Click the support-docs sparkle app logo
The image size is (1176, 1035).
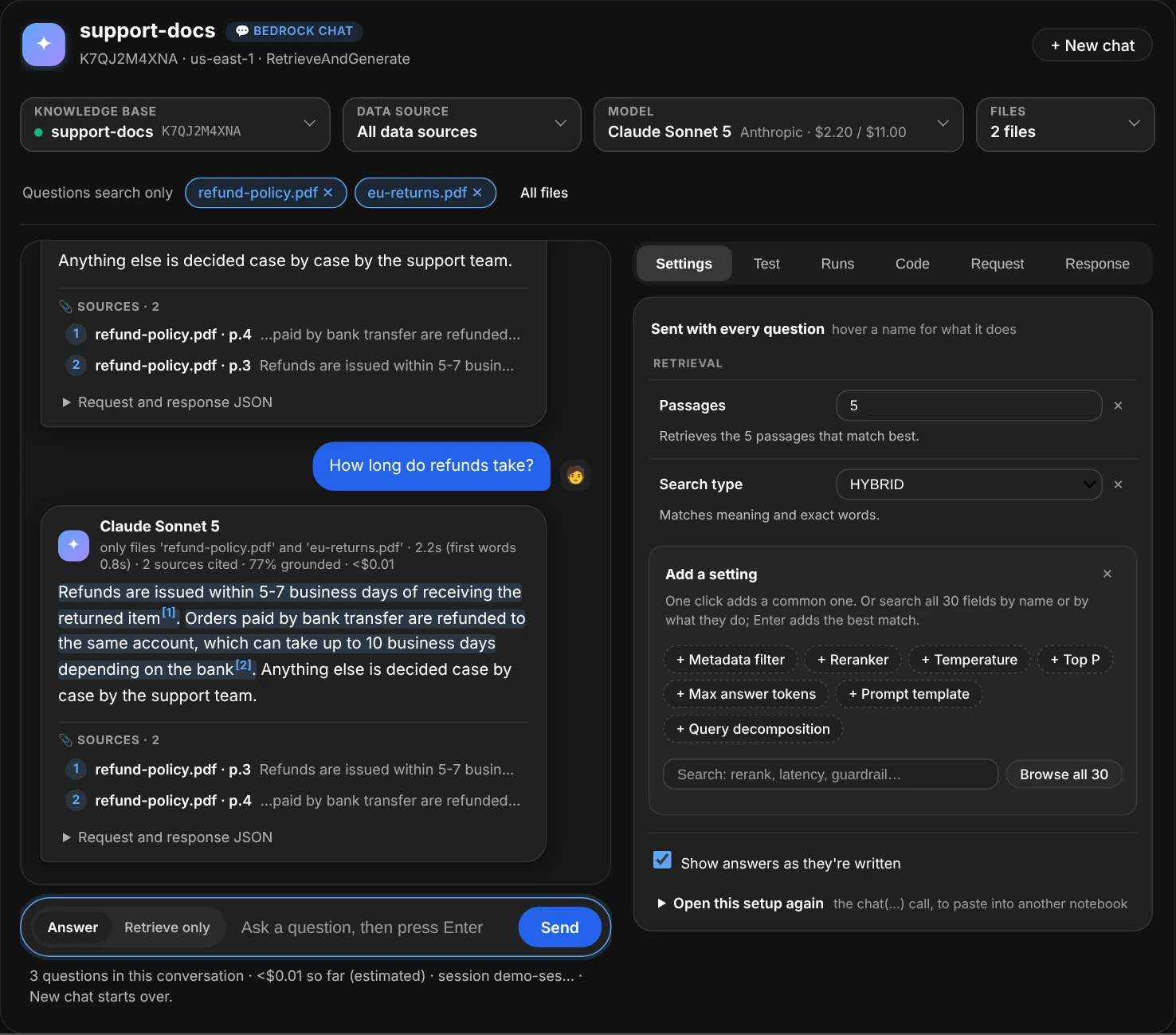pos(44,44)
